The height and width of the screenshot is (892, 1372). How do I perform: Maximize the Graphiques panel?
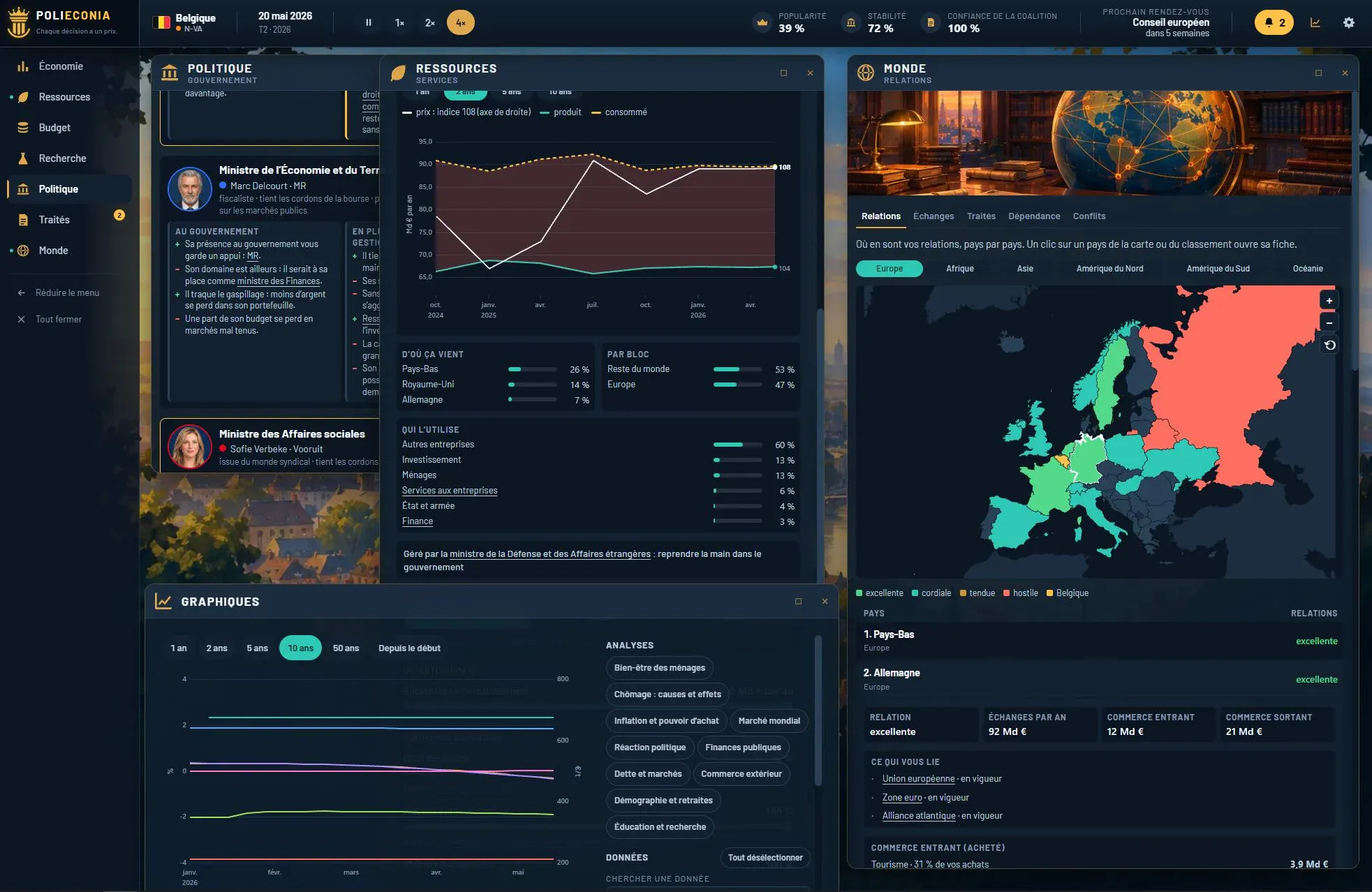798,602
